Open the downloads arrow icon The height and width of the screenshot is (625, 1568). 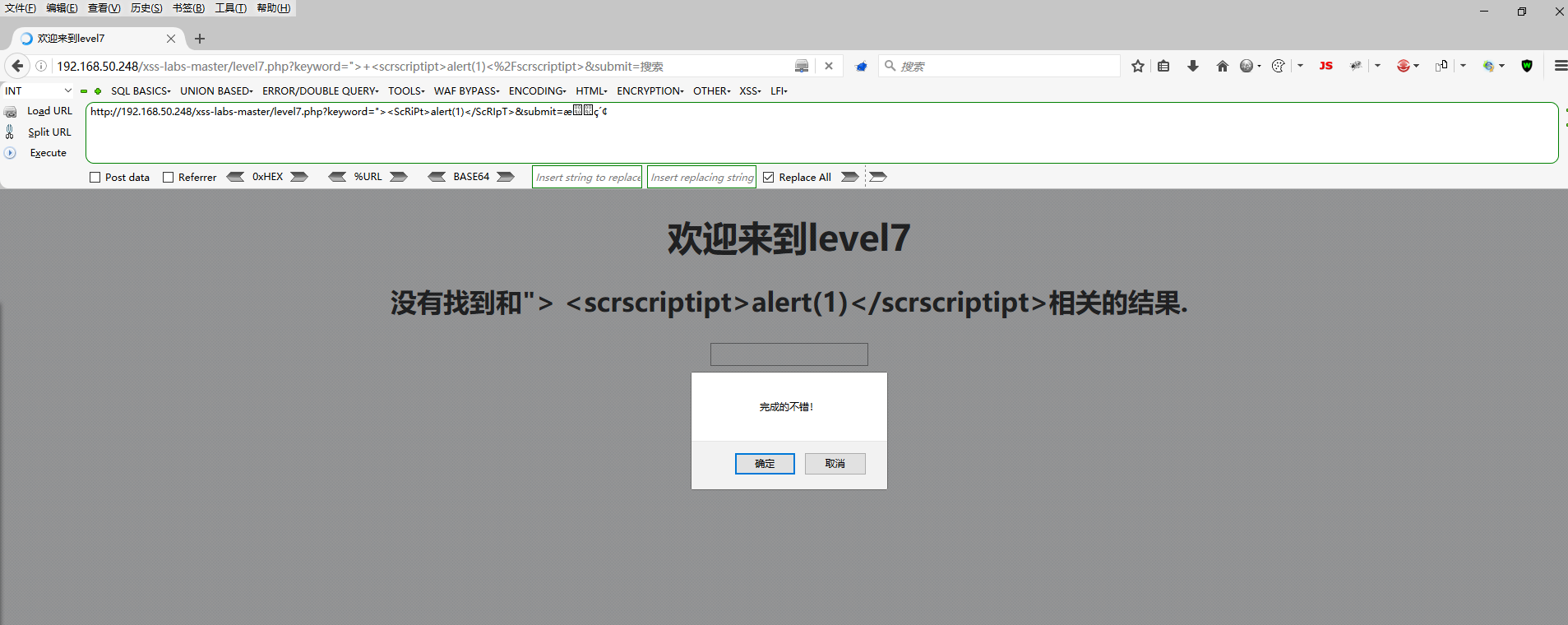pos(1193,66)
